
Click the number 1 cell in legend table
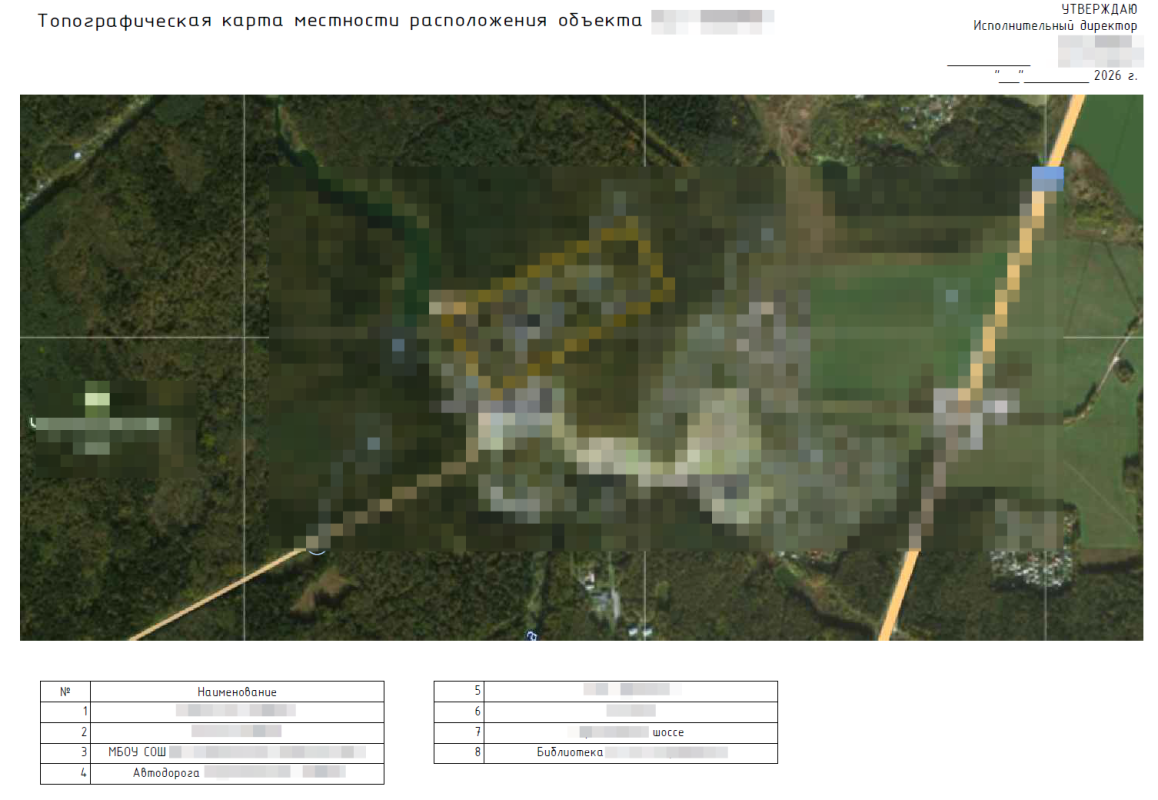(x=65, y=712)
